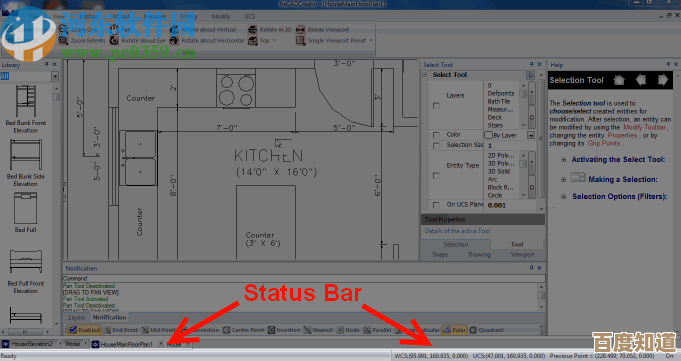Pin the Library panel
The height and width of the screenshot is (361, 681).
(x=46, y=64)
